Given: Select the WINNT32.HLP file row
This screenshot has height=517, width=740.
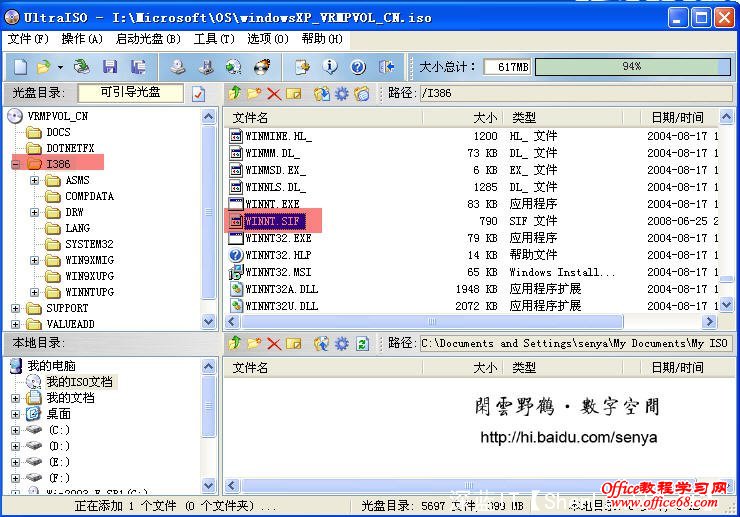Looking at the screenshot, I should point(471,255).
